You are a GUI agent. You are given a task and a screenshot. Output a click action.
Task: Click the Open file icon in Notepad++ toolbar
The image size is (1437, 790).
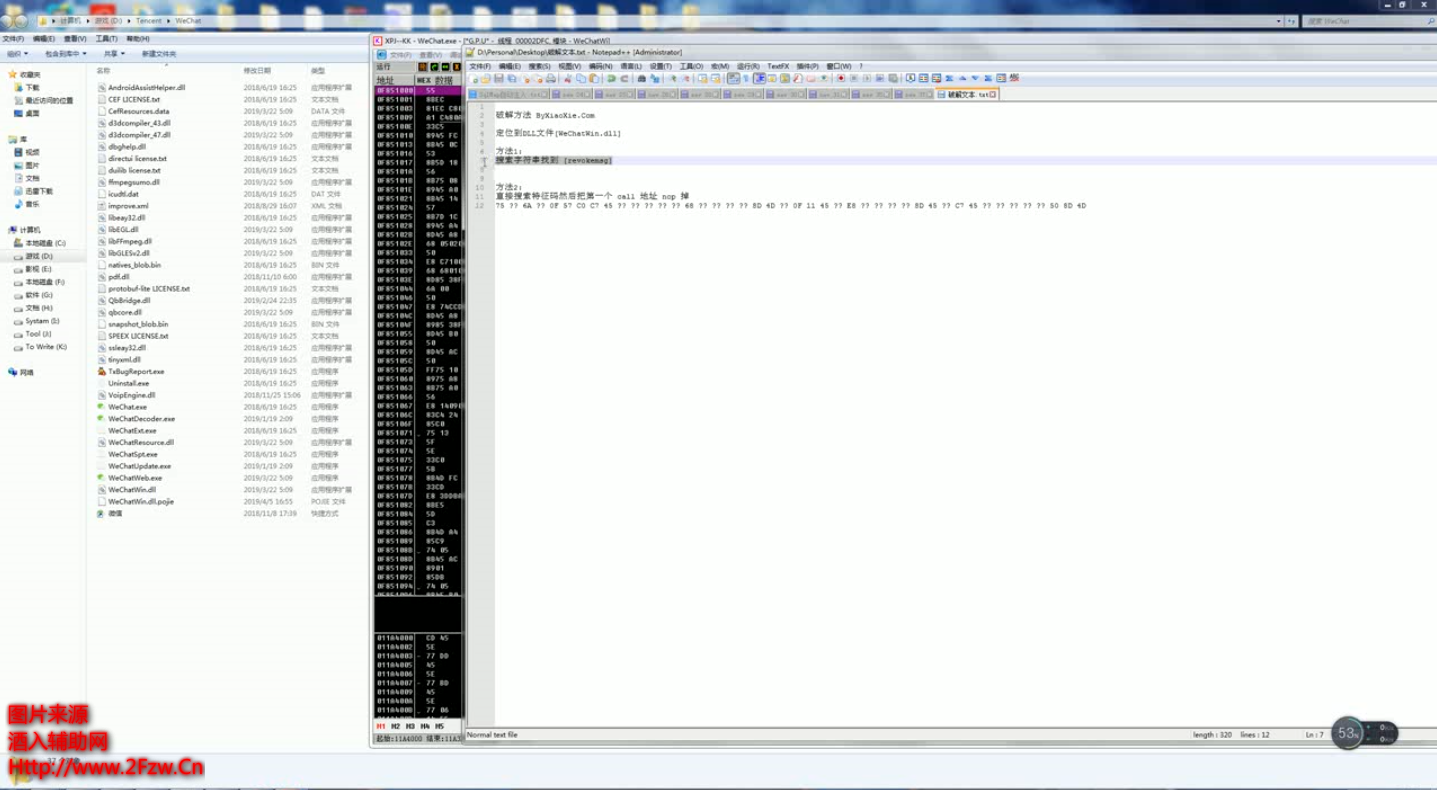click(486, 78)
